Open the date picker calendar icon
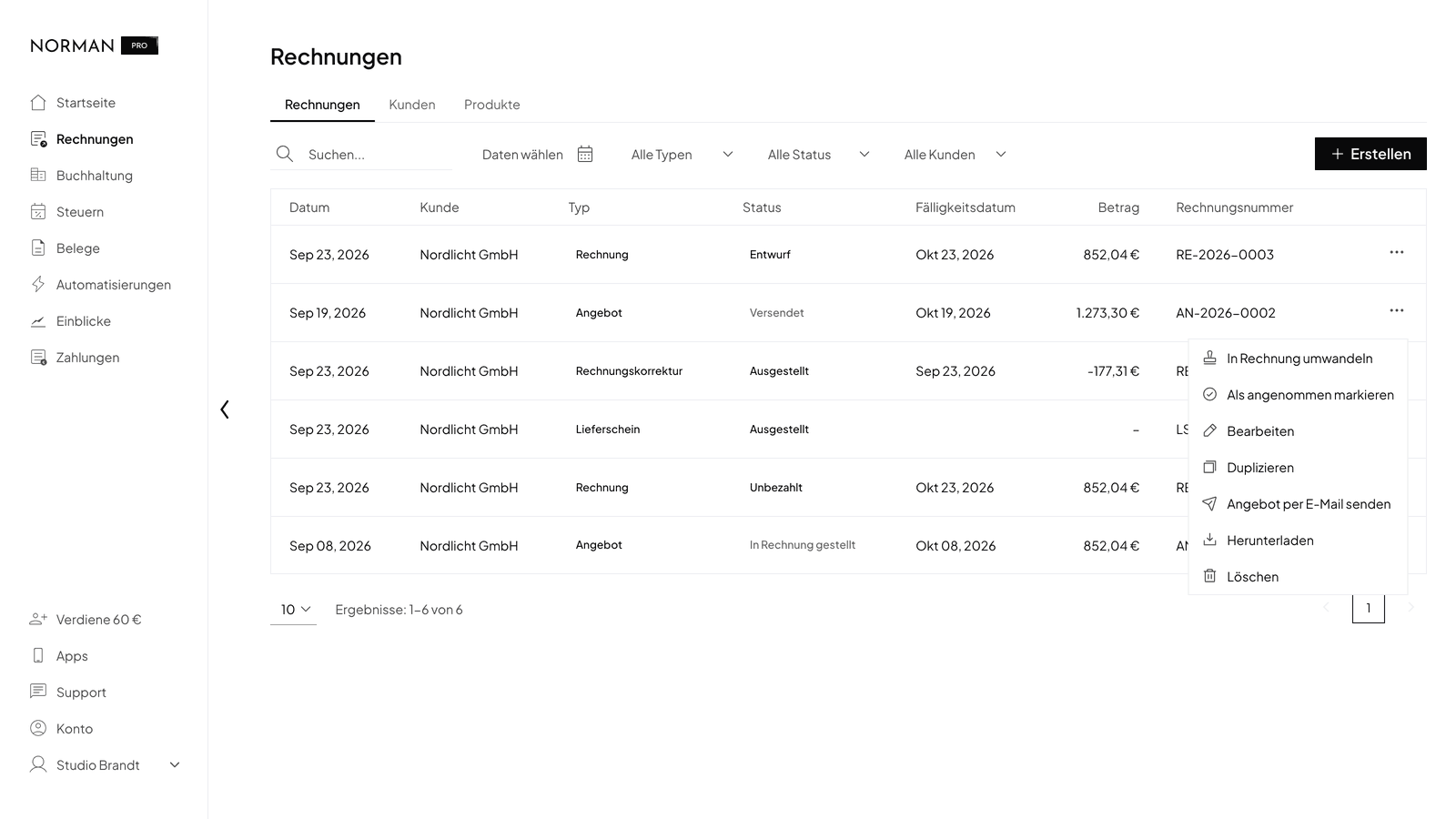The image size is (1456, 819). [x=585, y=154]
